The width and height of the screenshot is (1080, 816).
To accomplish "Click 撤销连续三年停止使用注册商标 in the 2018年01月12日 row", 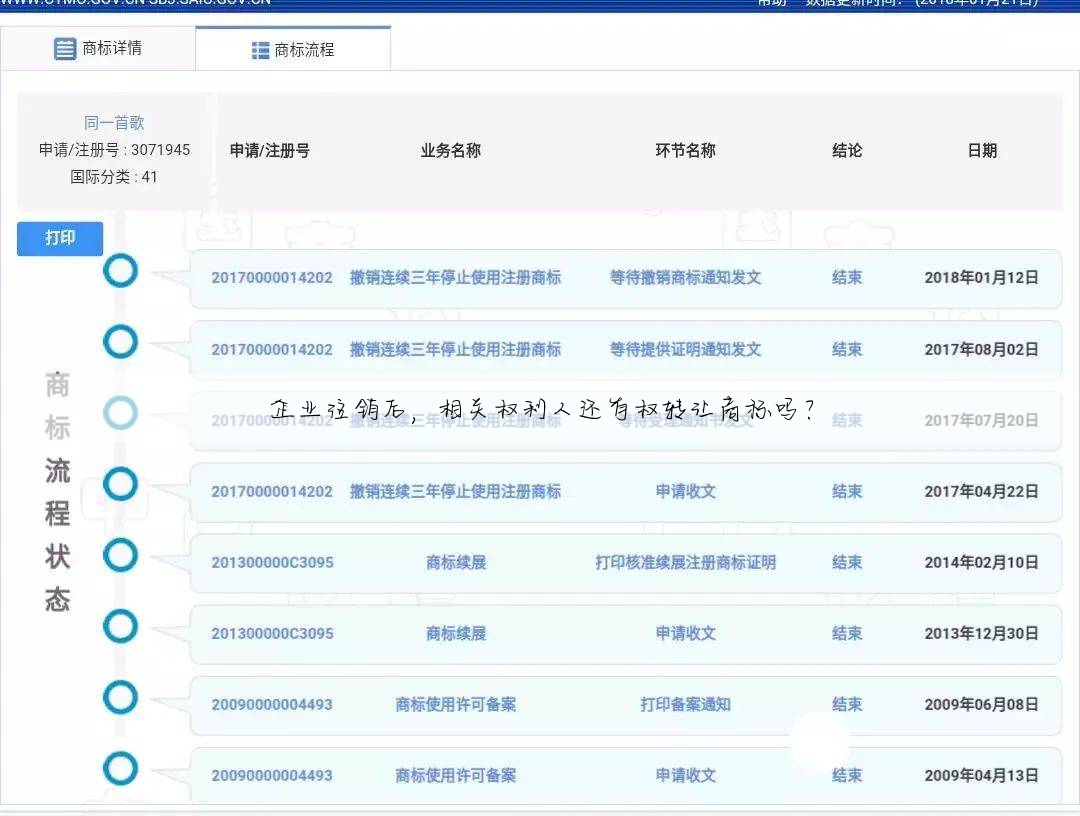I will [x=455, y=278].
